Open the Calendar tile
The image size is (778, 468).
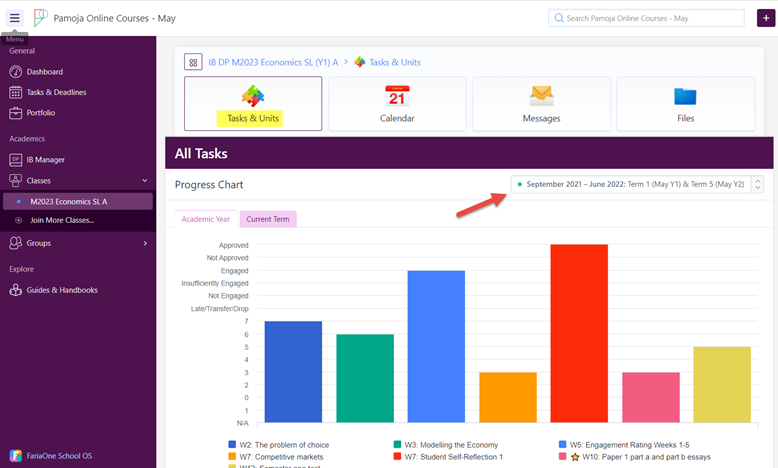coord(397,103)
